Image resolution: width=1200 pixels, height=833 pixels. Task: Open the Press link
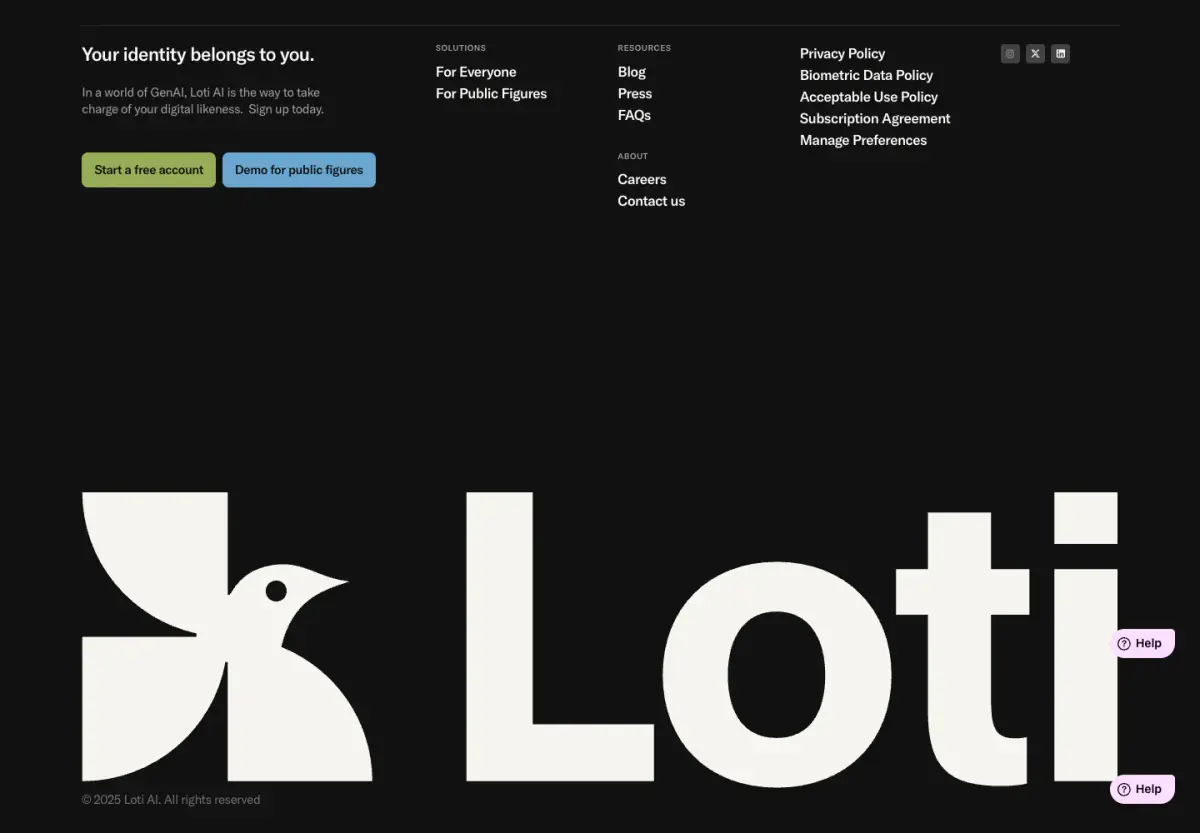point(635,94)
